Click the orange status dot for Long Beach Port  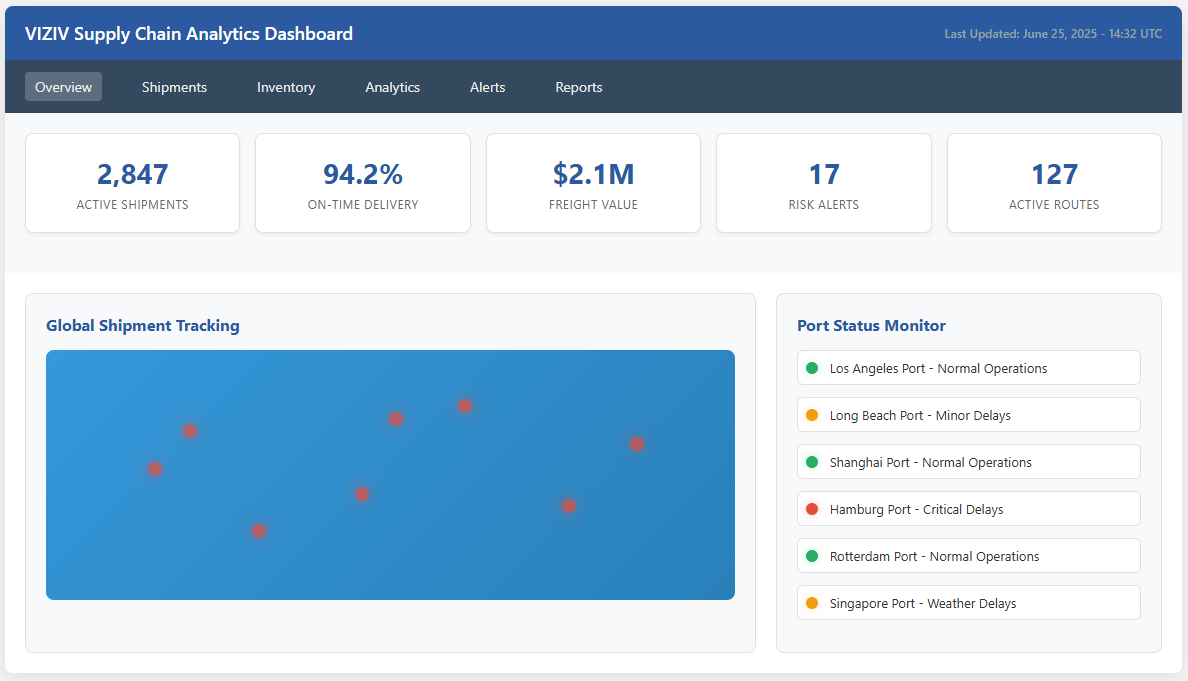click(812, 415)
